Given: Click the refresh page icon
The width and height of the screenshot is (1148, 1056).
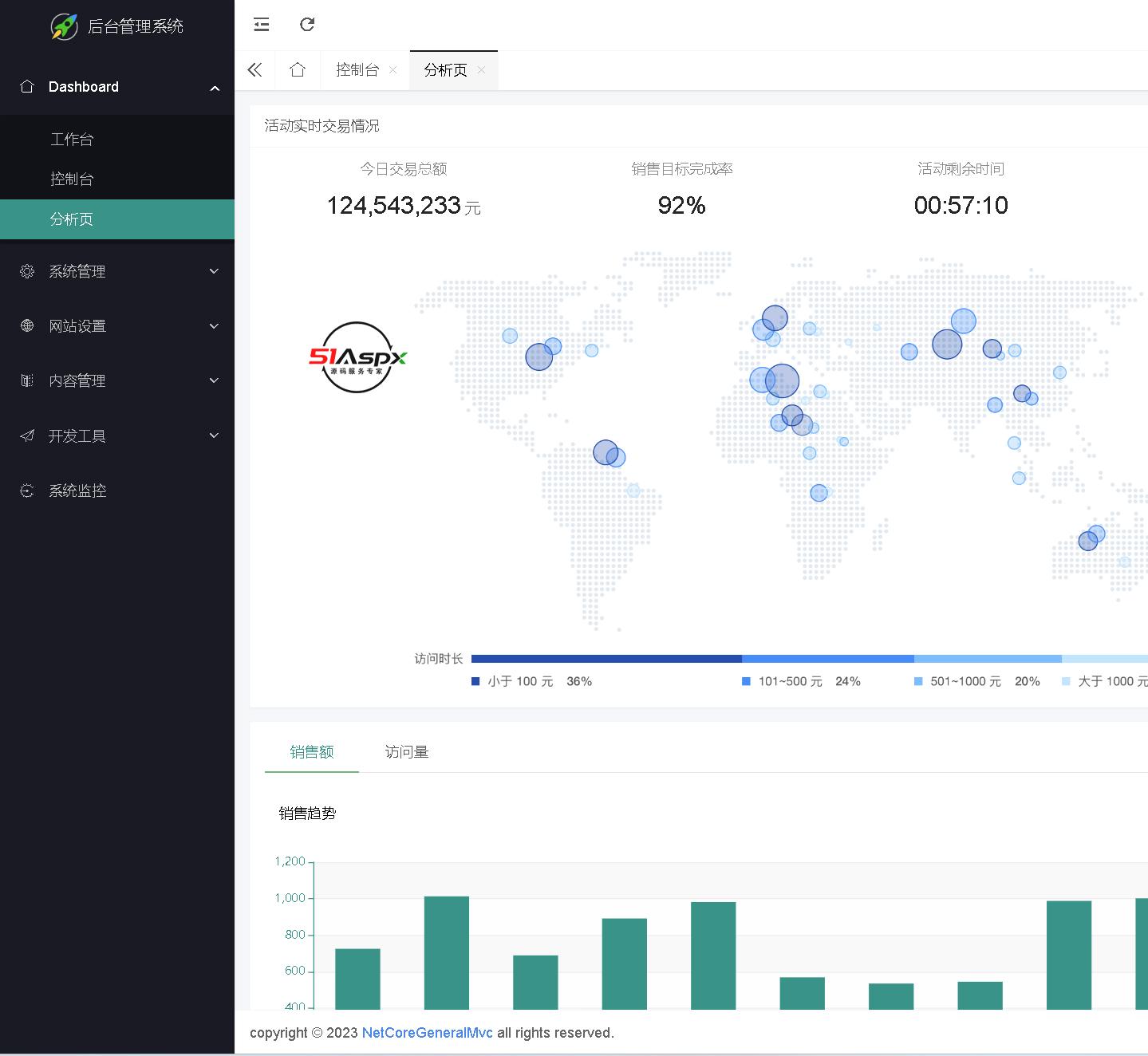Looking at the screenshot, I should [307, 25].
